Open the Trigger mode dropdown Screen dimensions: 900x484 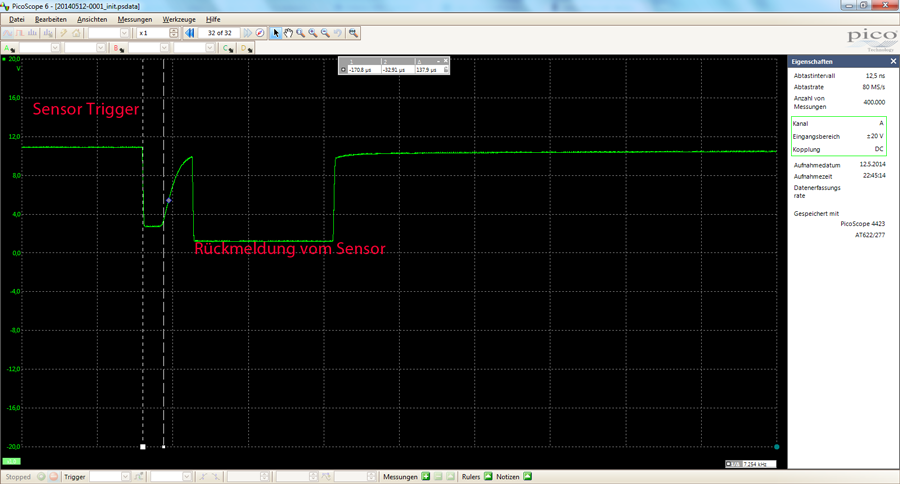pyautogui.click(x=126, y=477)
